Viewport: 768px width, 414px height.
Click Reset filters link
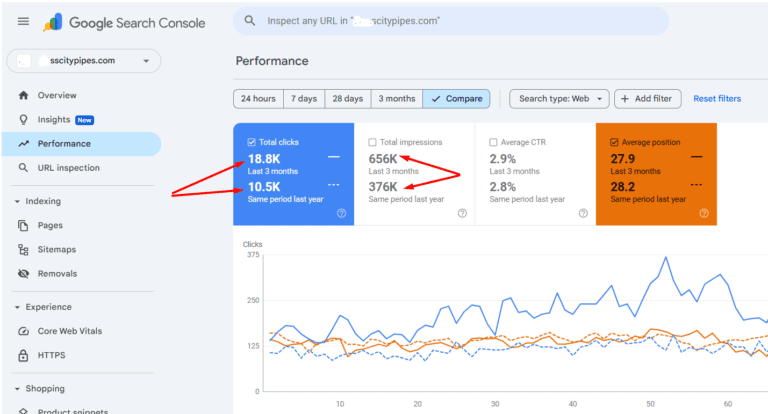[717, 99]
